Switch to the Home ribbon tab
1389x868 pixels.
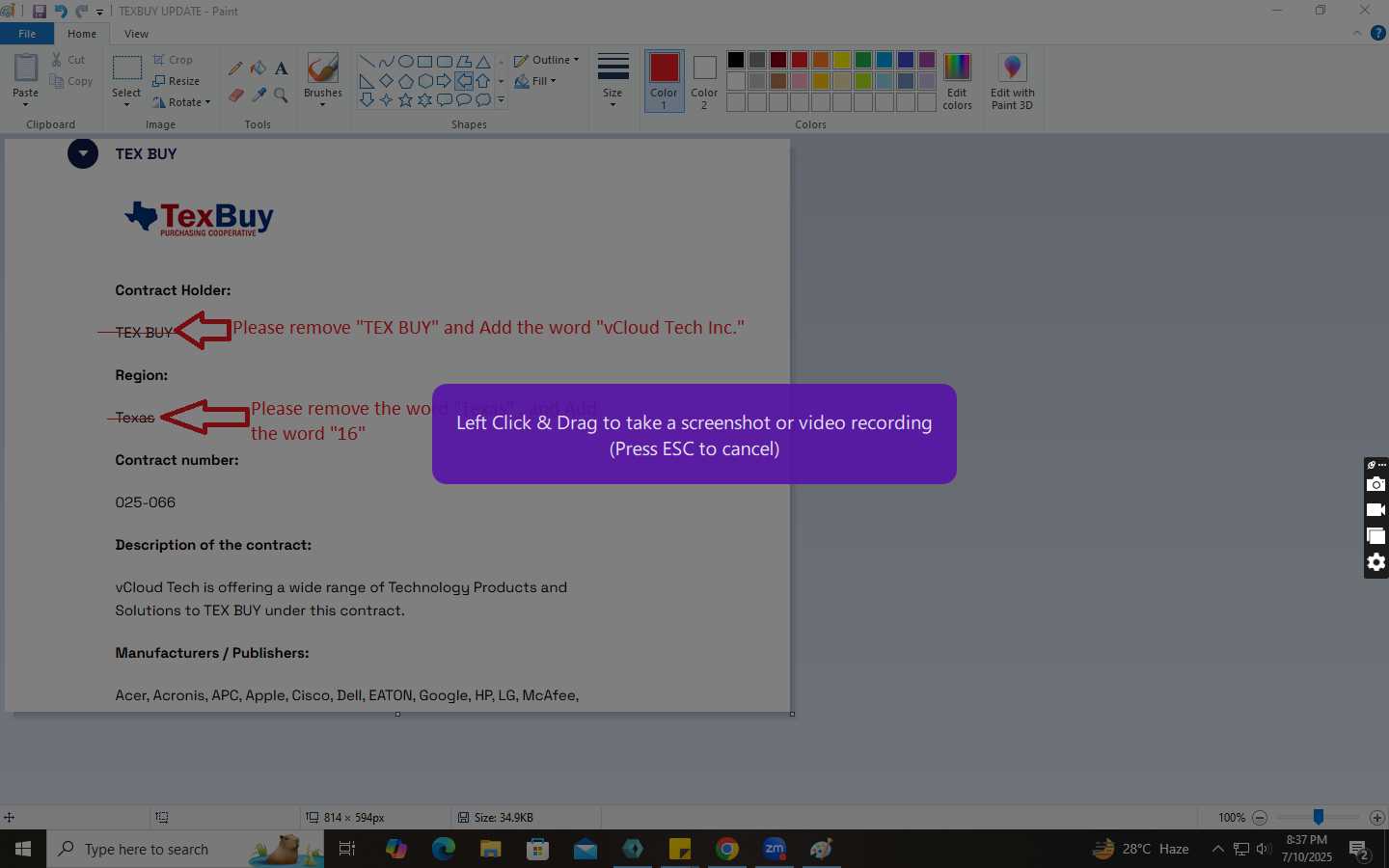[x=82, y=34]
